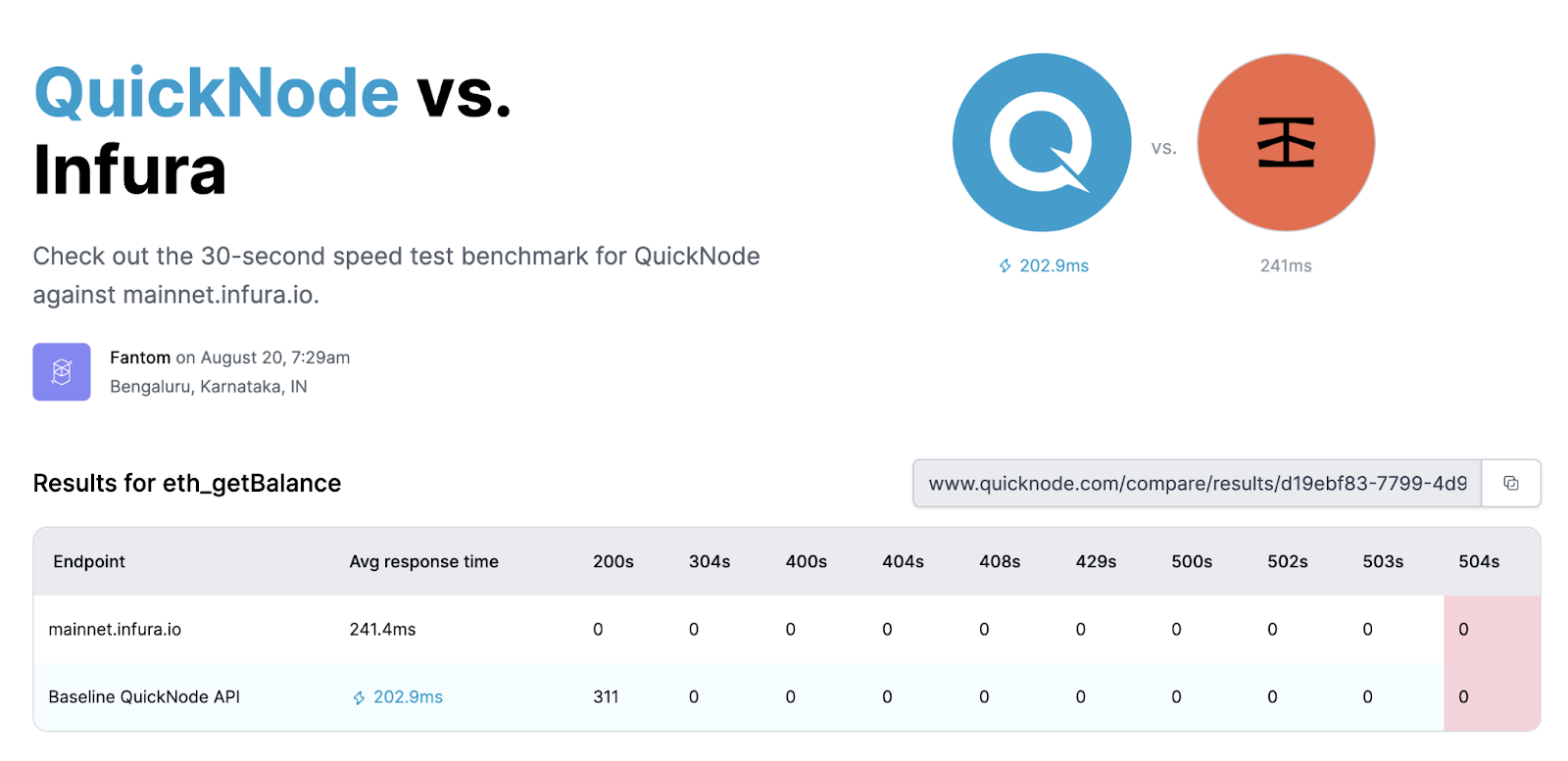Click the QuickNode heading text

tap(217, 93)
